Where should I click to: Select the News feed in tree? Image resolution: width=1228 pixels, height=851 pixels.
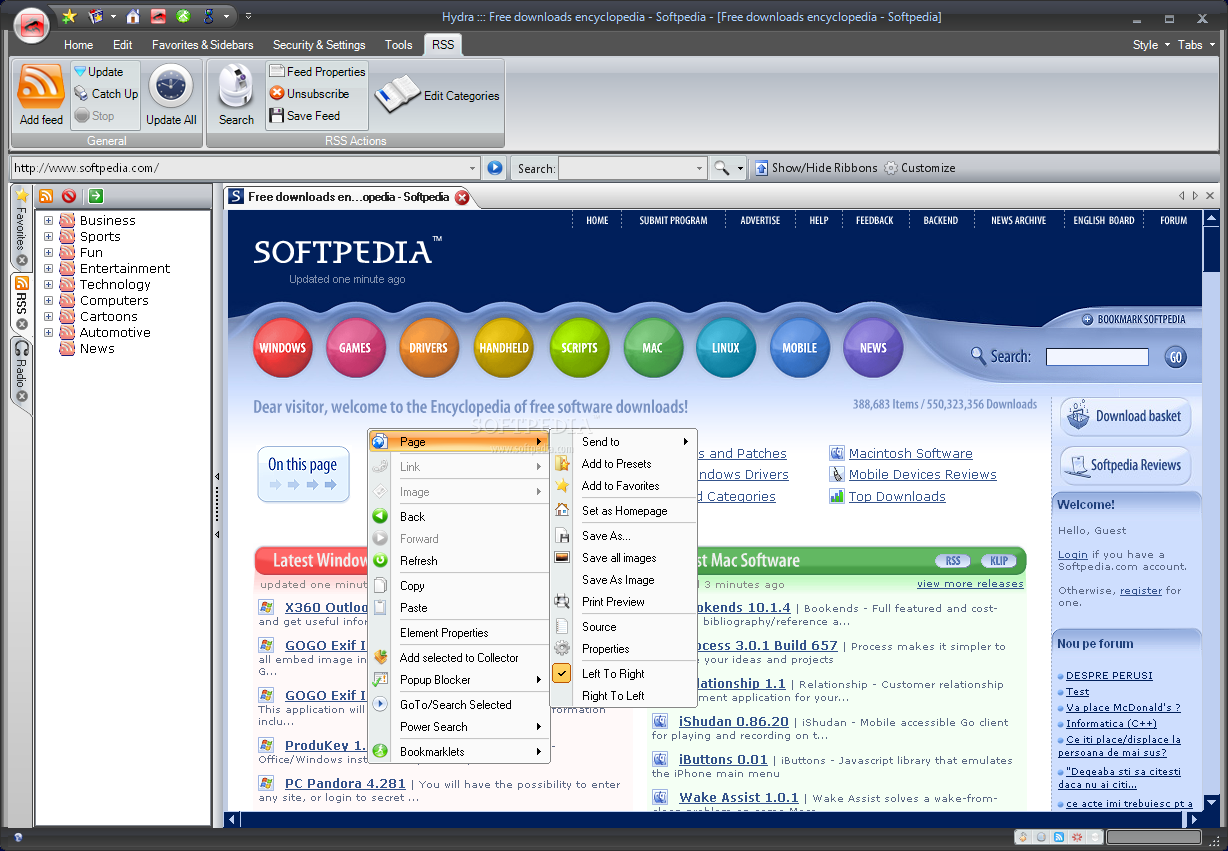pyautogui.click(x=97, y=349)
